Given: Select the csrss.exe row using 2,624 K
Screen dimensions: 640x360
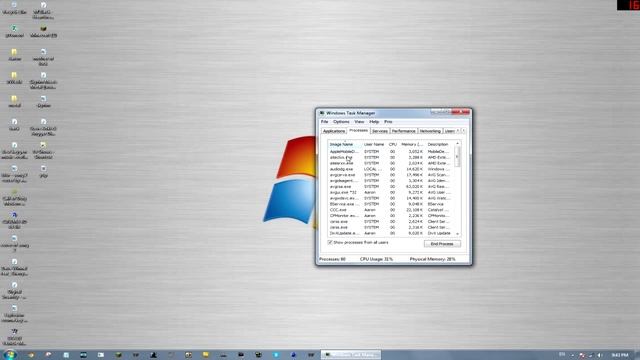Looking at the screenshot, I should 391,221.
